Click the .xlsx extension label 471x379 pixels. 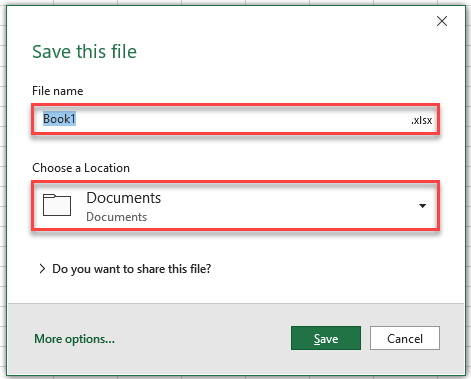[x=421, y=120]
